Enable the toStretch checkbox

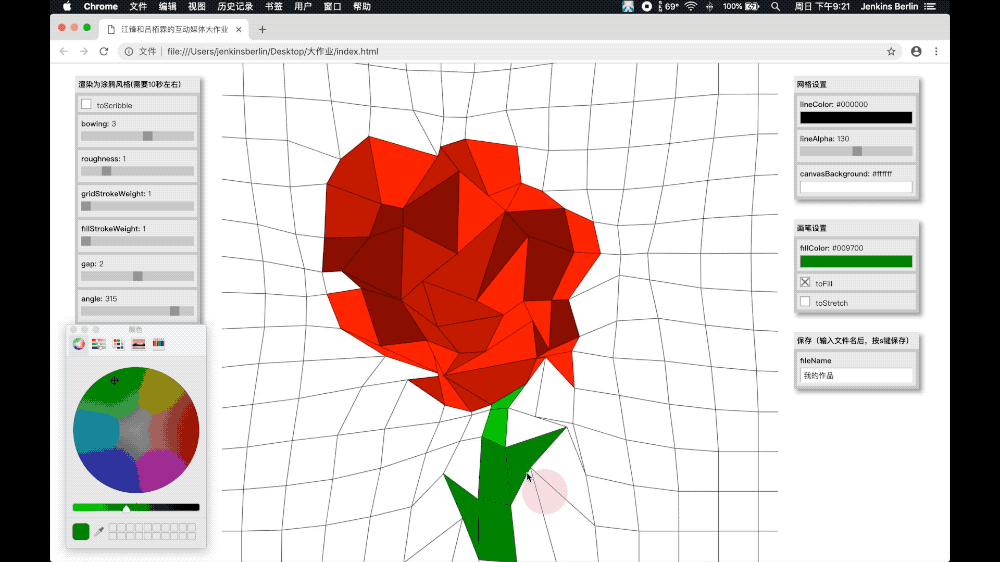pyautogui.click(x=805, y=302)
